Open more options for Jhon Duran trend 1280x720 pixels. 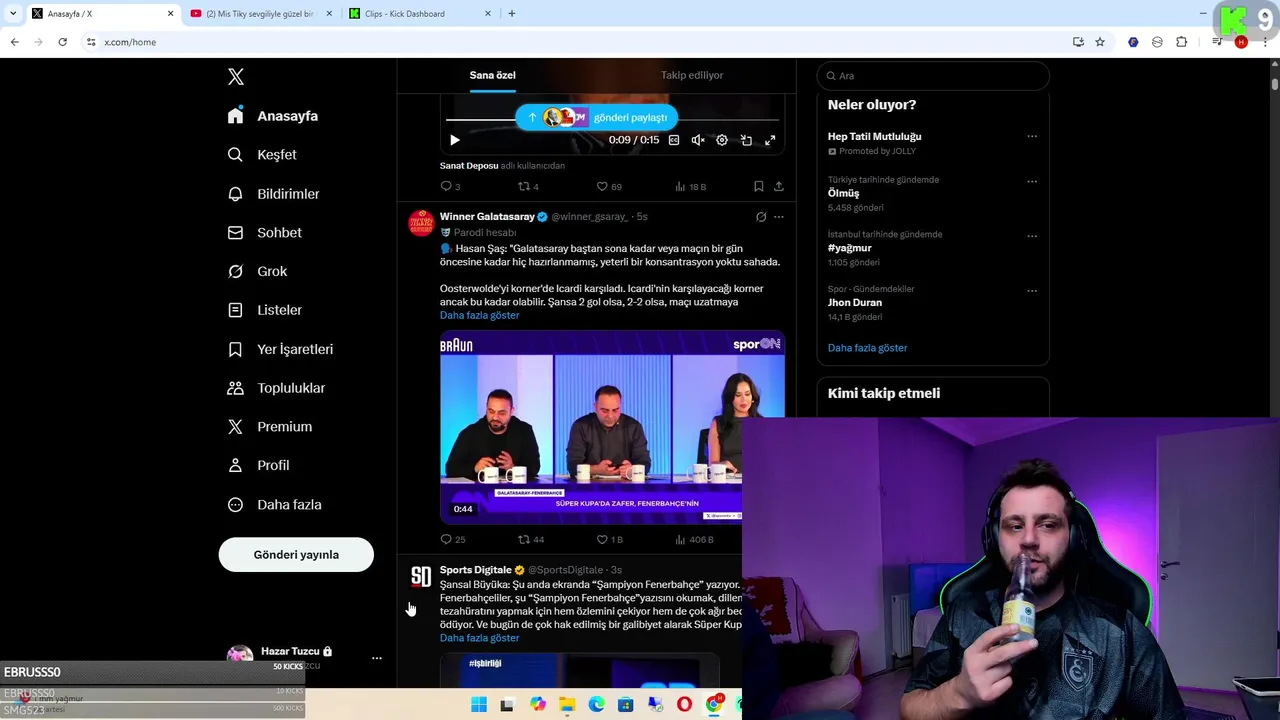tap(1032, 291)
